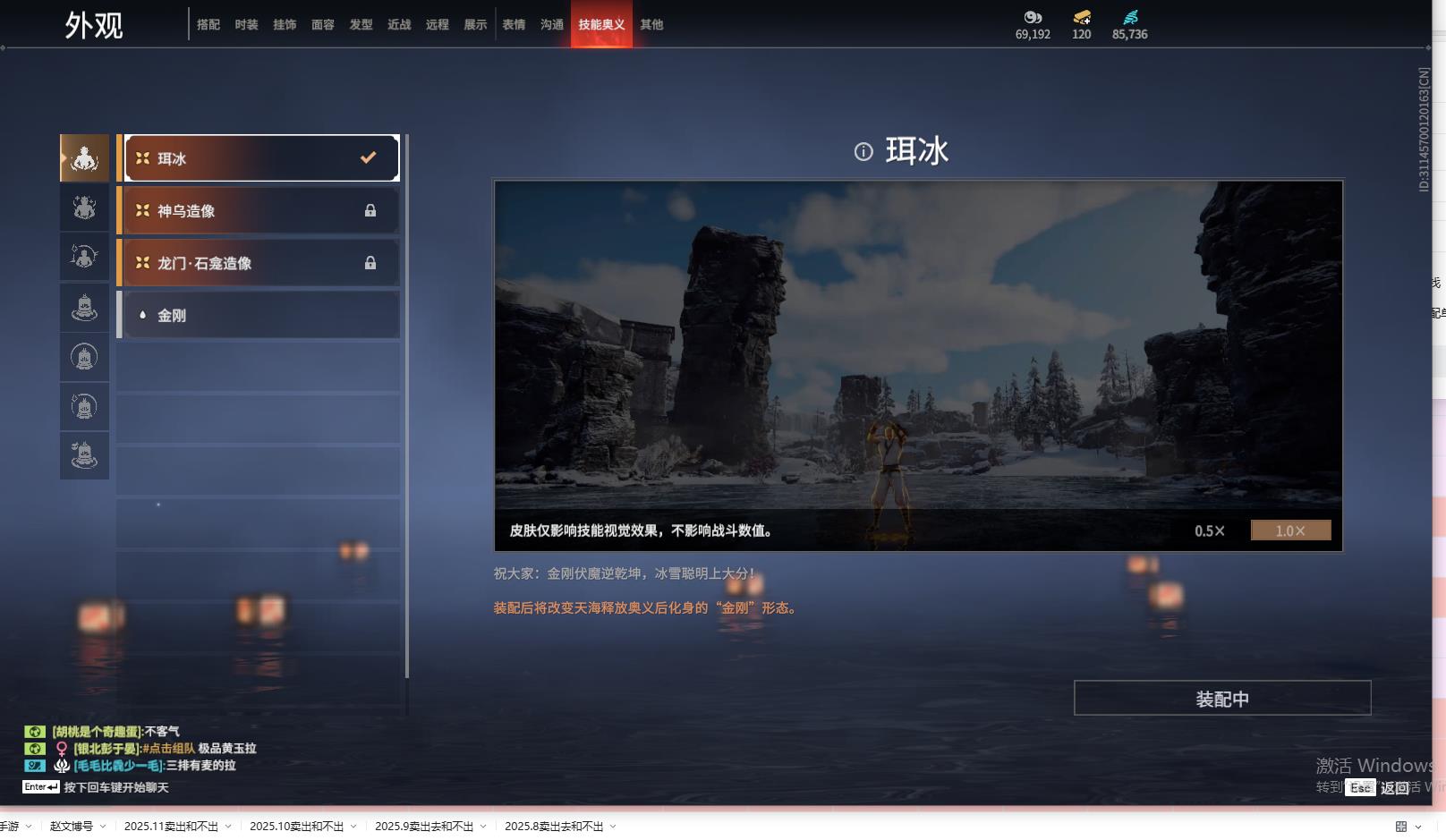
Task: Open the 时装 tab
Action: (246, 25)
